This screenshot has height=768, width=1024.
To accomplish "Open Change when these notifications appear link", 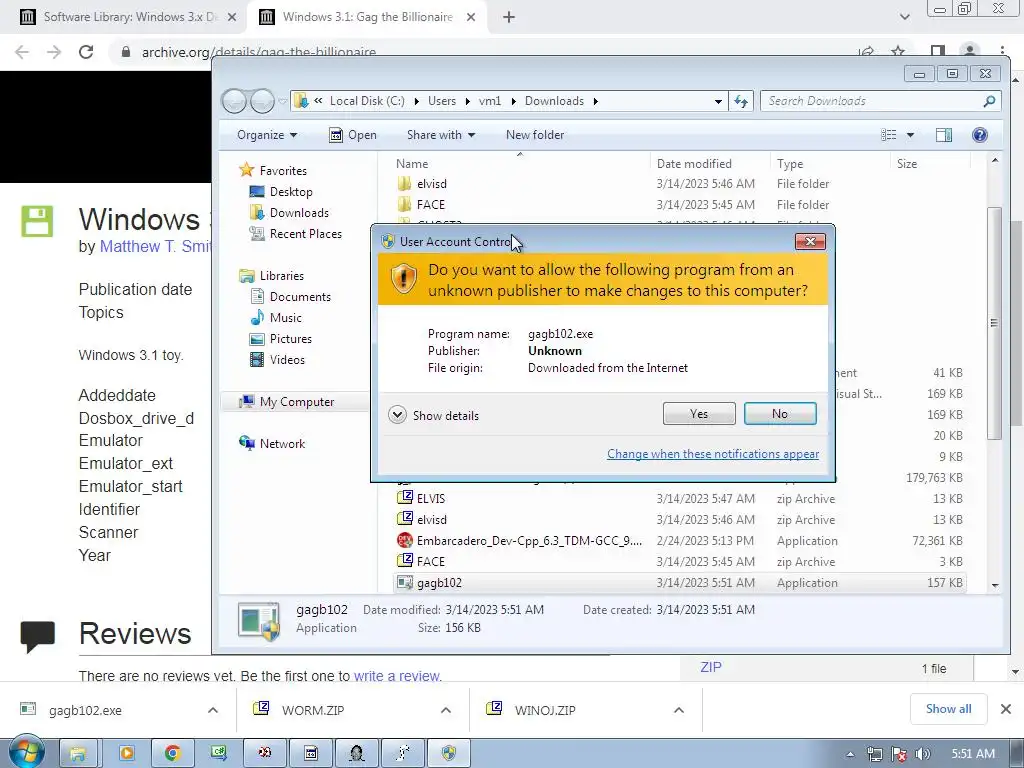I will click(712, 454).
